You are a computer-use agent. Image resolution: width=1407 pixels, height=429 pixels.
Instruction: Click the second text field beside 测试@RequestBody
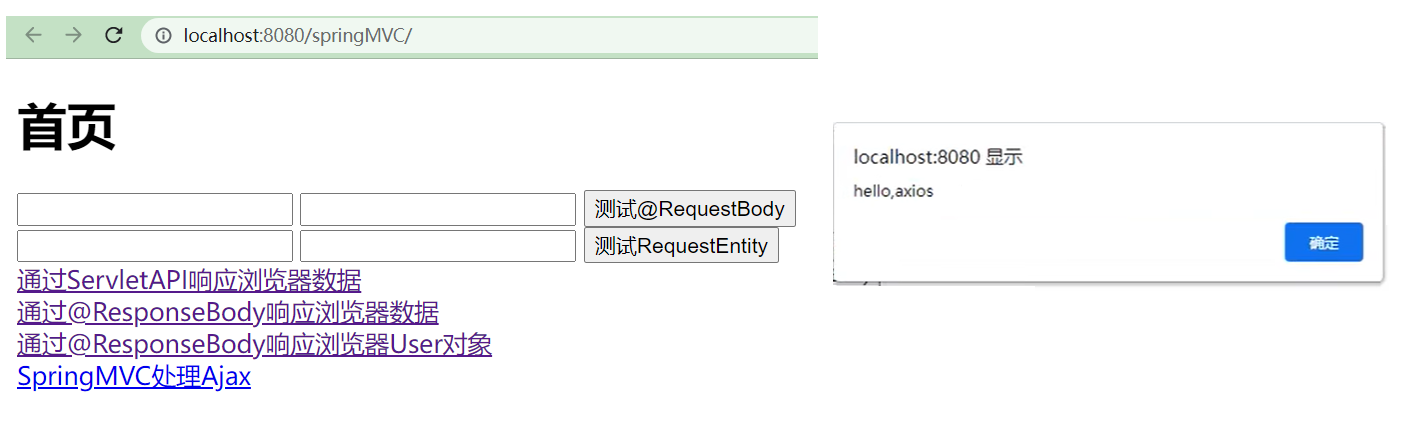[438, 210]
